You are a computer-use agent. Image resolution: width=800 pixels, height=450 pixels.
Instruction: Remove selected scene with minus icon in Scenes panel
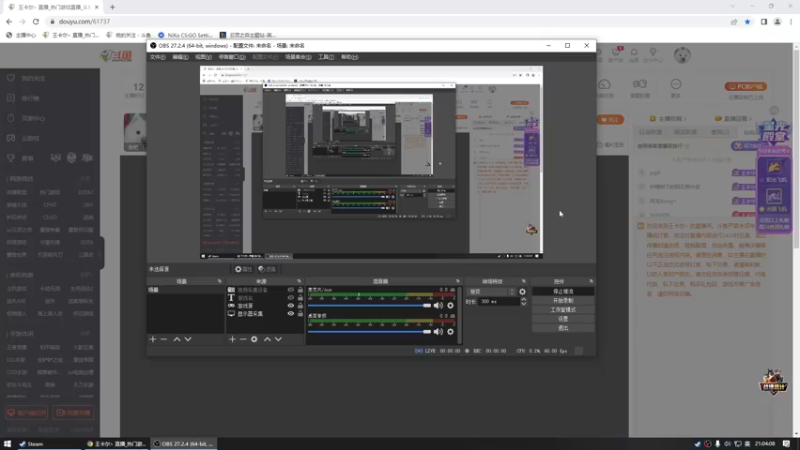(164, 339)
